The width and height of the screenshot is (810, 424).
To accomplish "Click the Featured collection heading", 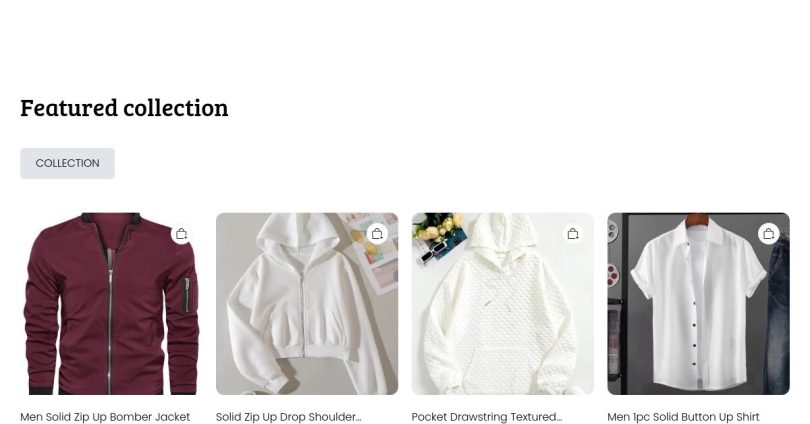I will pos(124,108).
